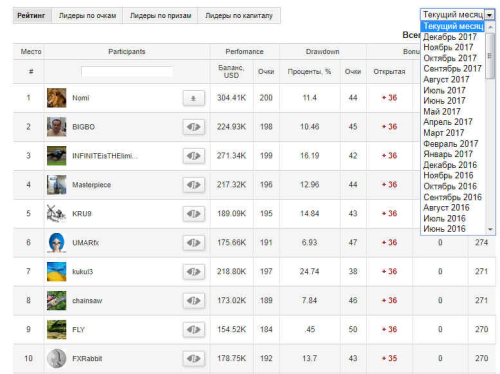Open the Лидеры по призам tab
This screenshot has height=374, width=500.
pyautogui.click(x=160, y=16)
